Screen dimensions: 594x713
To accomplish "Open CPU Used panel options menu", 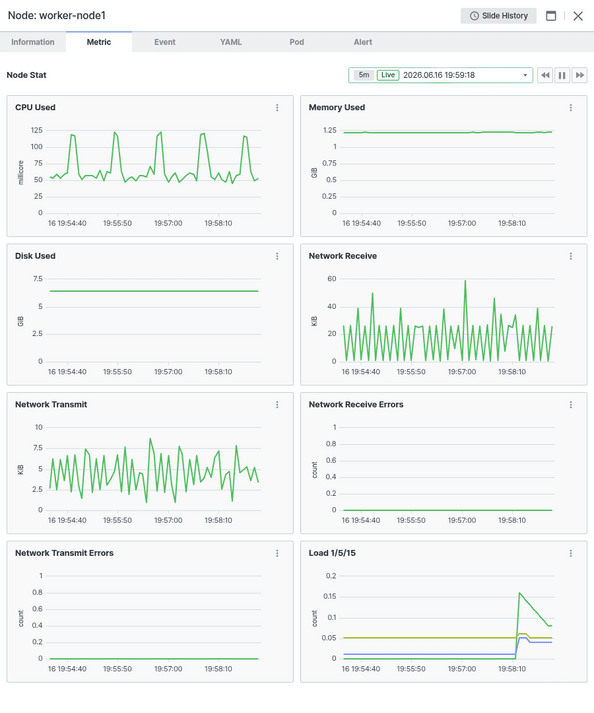I will [x=277, y=108].
